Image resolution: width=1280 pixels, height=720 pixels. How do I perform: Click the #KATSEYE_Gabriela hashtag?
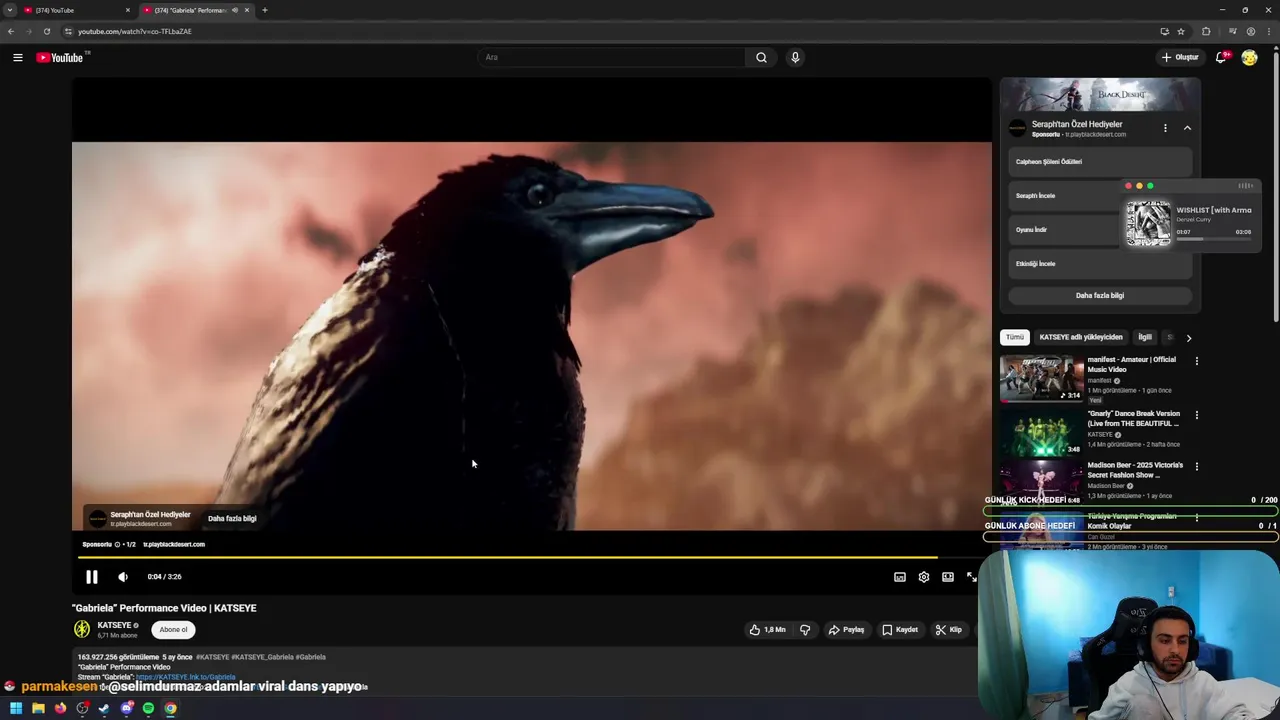click(x=263, y=657)
